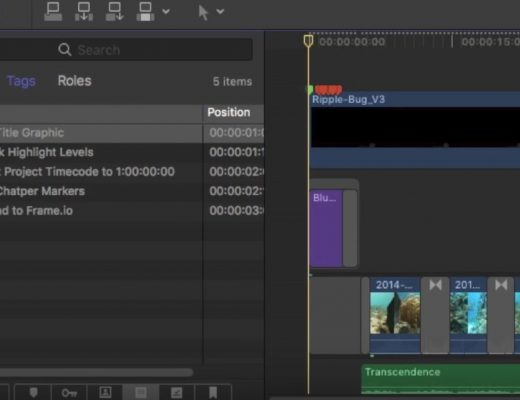Click the 5 items count label
The image size is (520, 400).
[x=232, y=82]
